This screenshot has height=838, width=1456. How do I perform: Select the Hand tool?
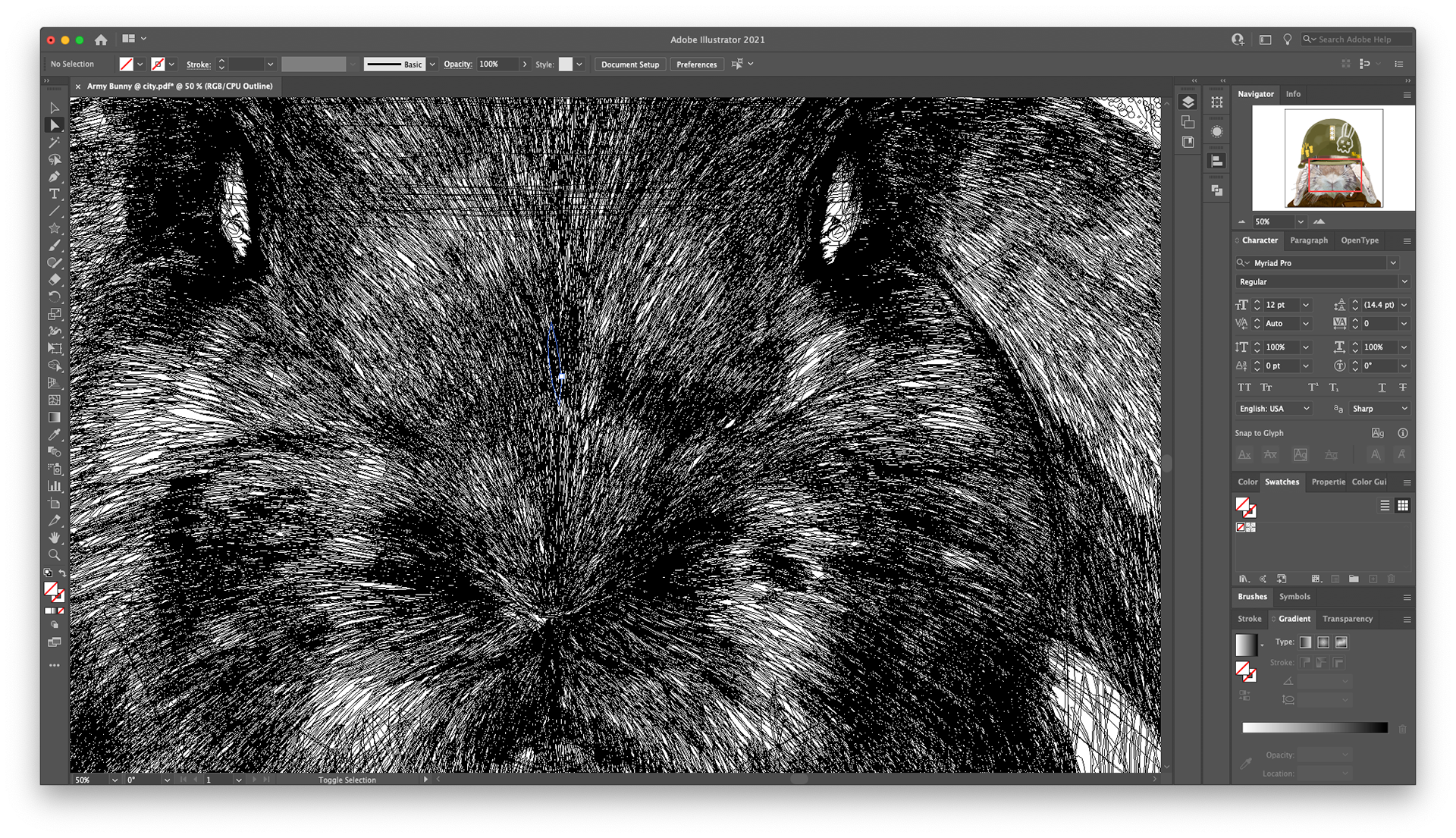point(55,538)
